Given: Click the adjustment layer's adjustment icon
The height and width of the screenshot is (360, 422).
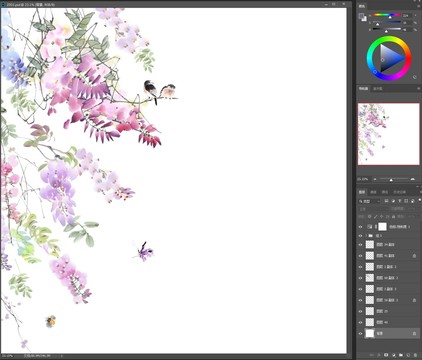Looking at the screenshot, I should [x=370, y=227].
